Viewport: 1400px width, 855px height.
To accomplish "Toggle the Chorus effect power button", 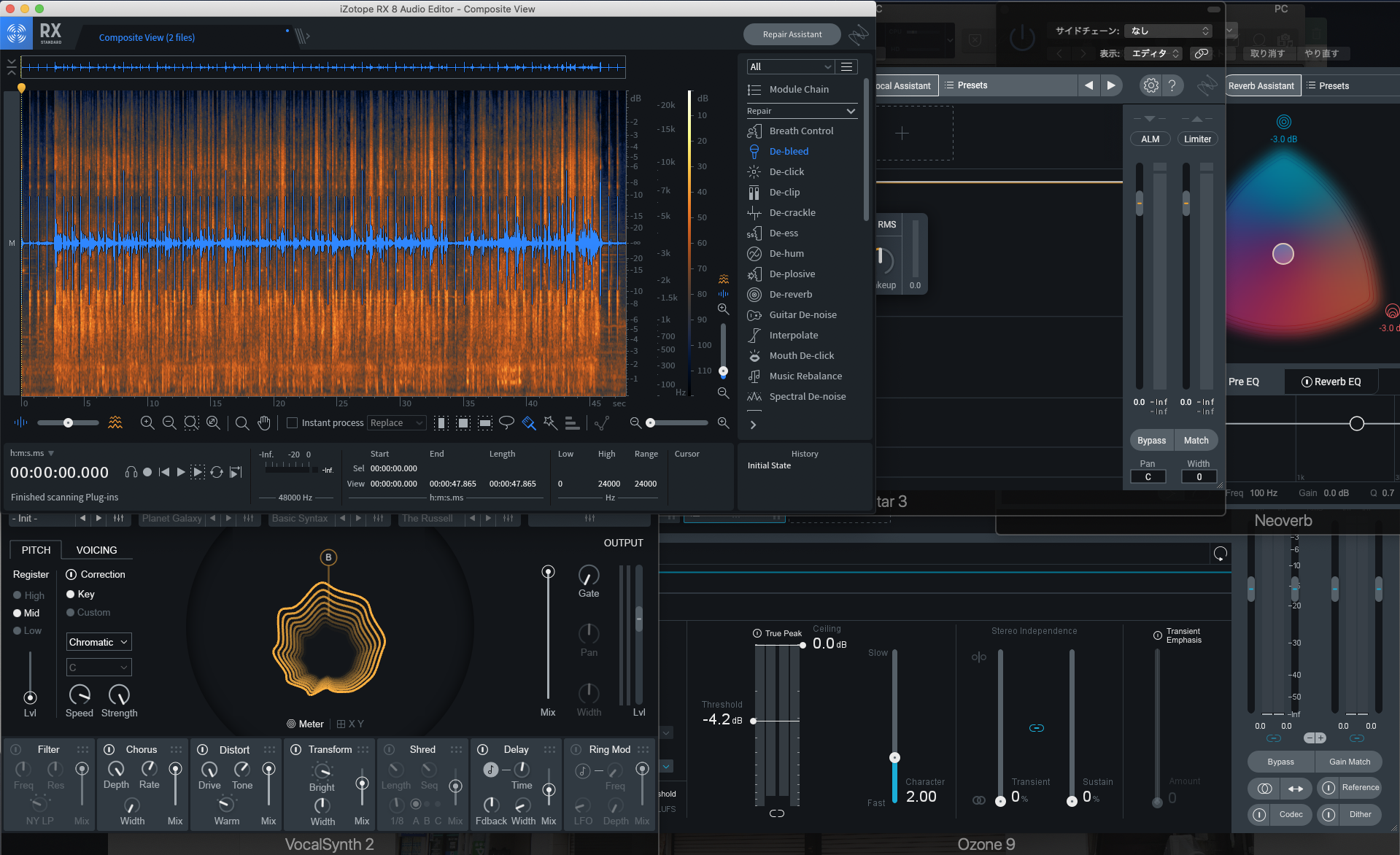I will pyautogui.click(x=109, y=749).
